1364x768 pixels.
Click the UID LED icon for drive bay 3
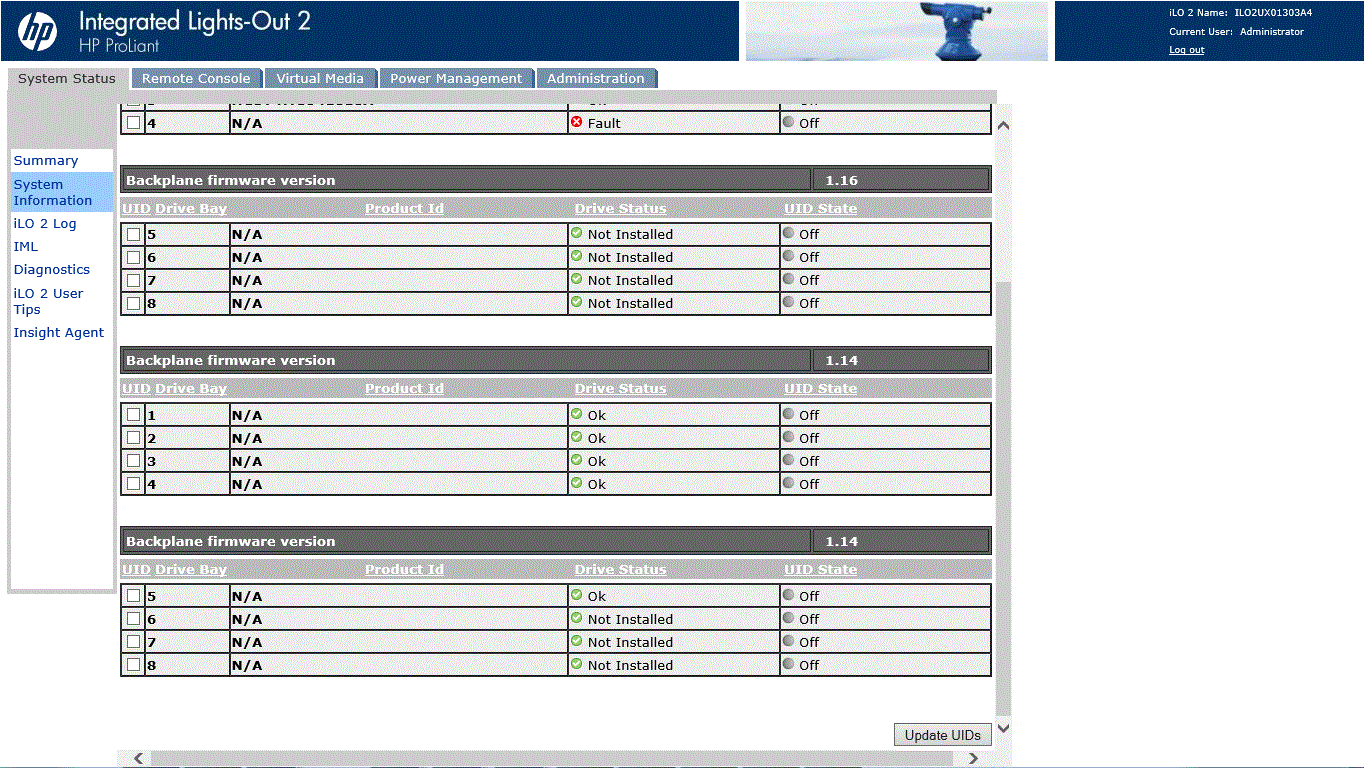[789, 460]
